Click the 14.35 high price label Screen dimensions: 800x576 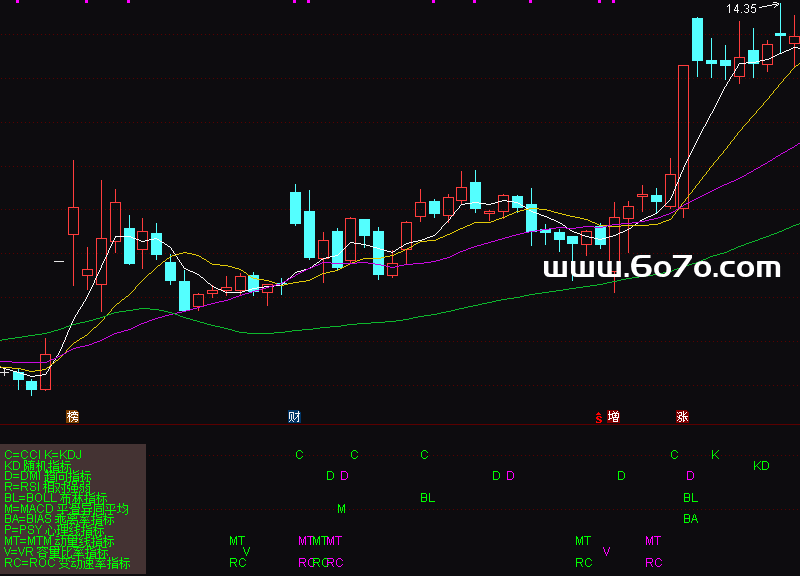pyautogui.click(x=741, y=9)
